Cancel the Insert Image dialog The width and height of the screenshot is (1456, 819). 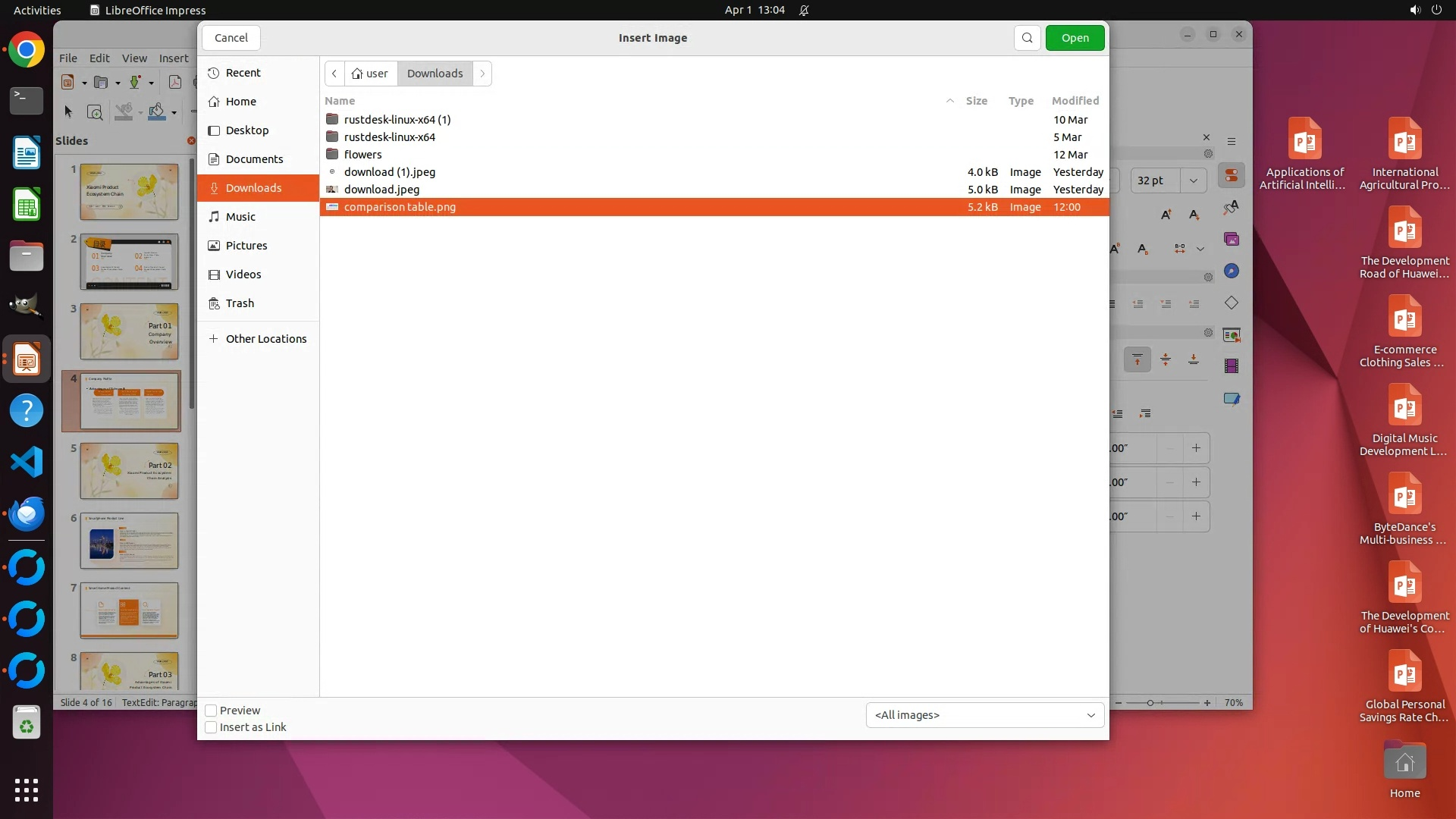click(231, 38)
